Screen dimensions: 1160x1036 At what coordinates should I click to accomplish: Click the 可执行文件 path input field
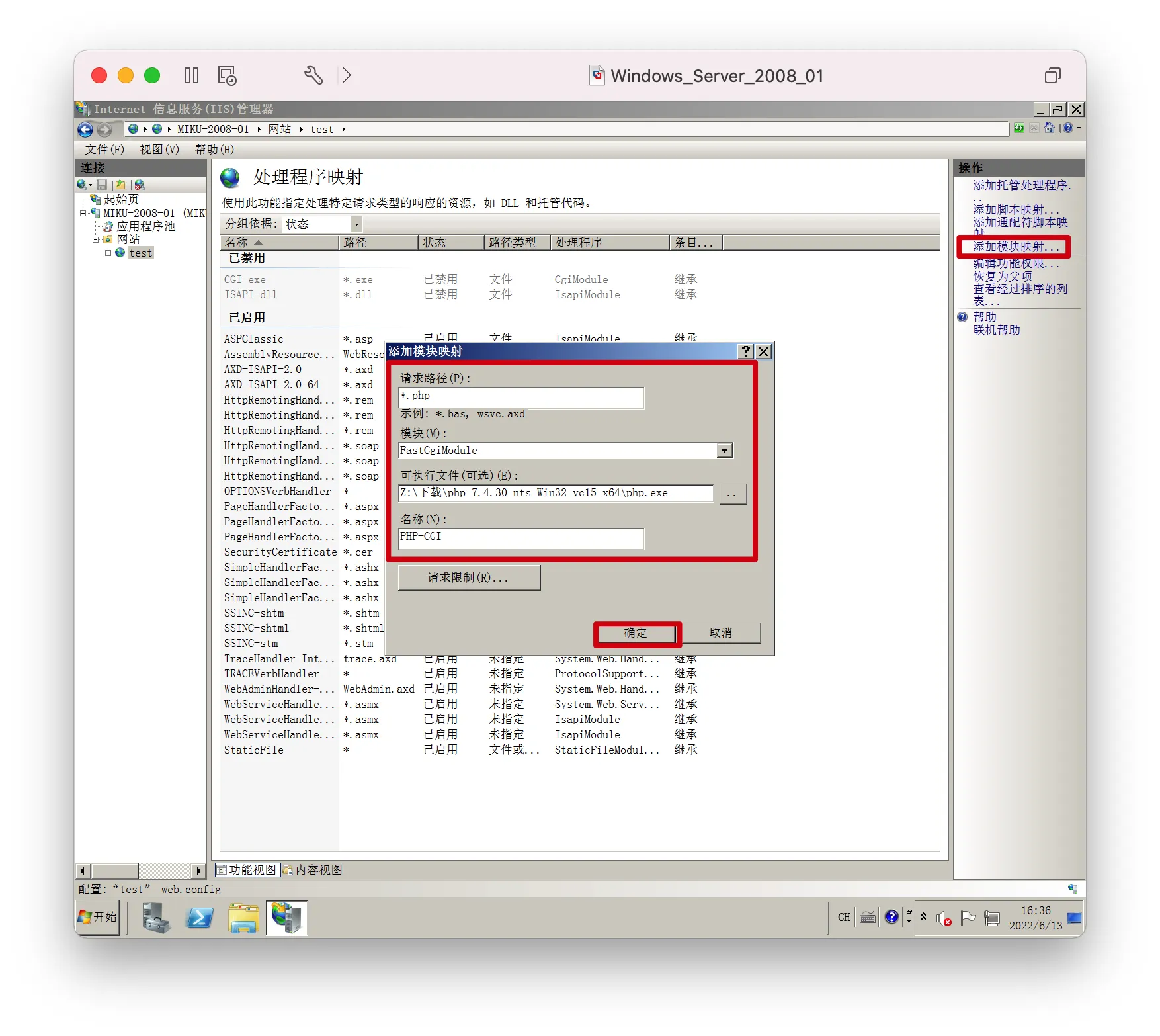(556, 493)
